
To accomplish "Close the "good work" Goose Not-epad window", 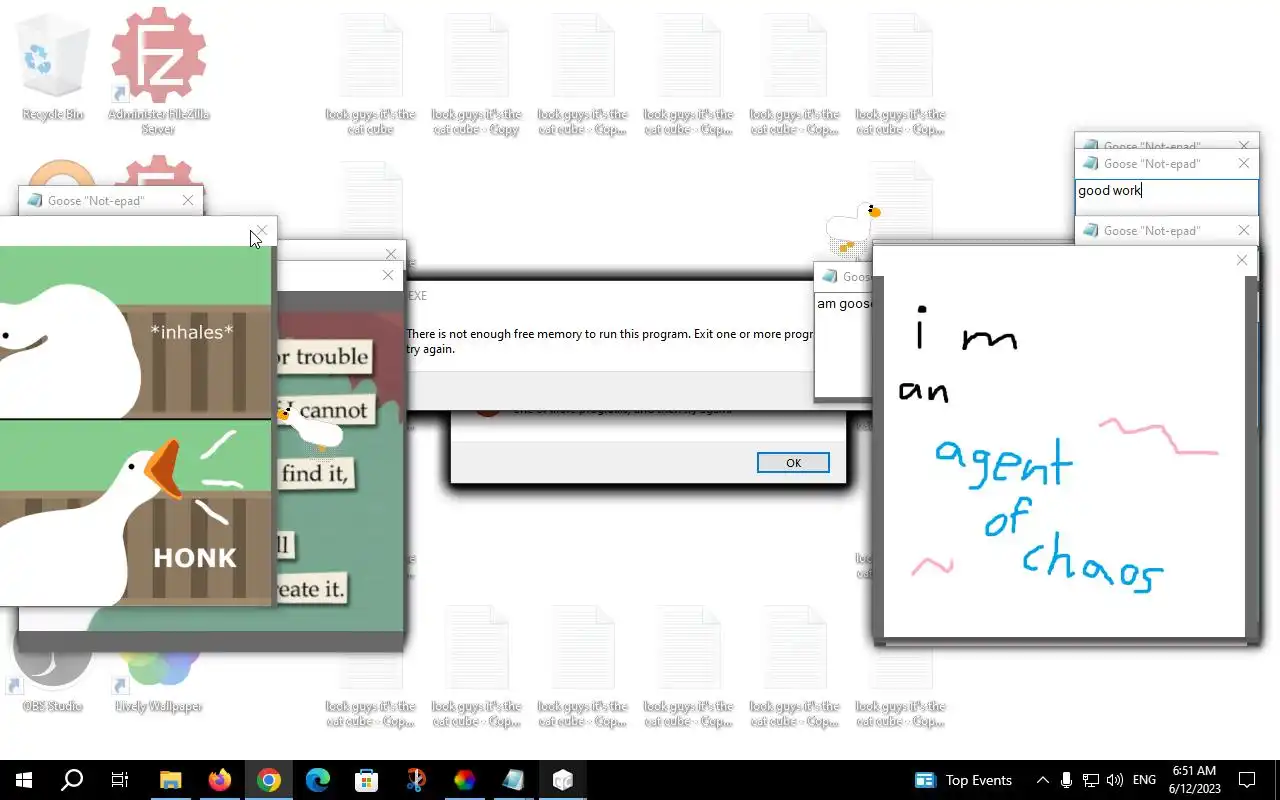I will (x=1244, y=163).
